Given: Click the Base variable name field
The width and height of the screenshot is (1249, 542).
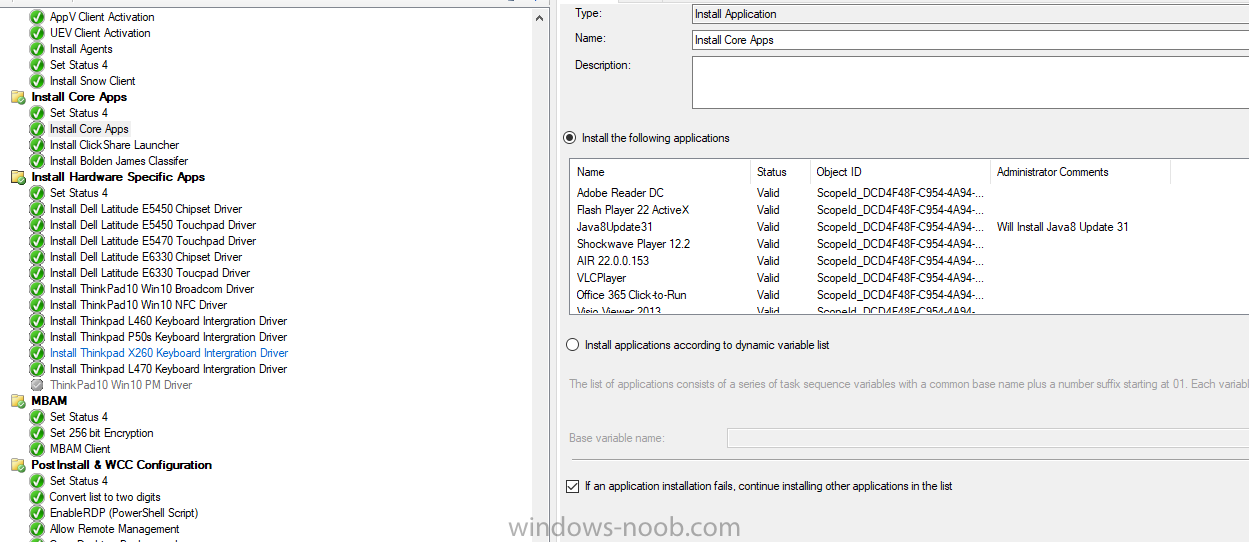Looking at the screenshot, I should (988, 438).
